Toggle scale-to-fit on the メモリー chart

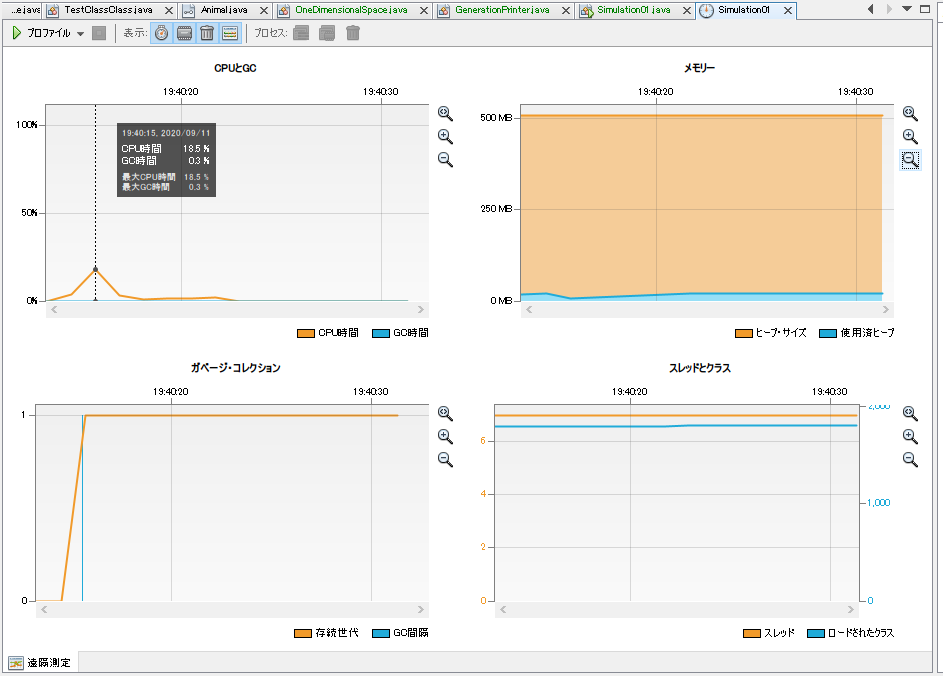click(x=910, y=113)
